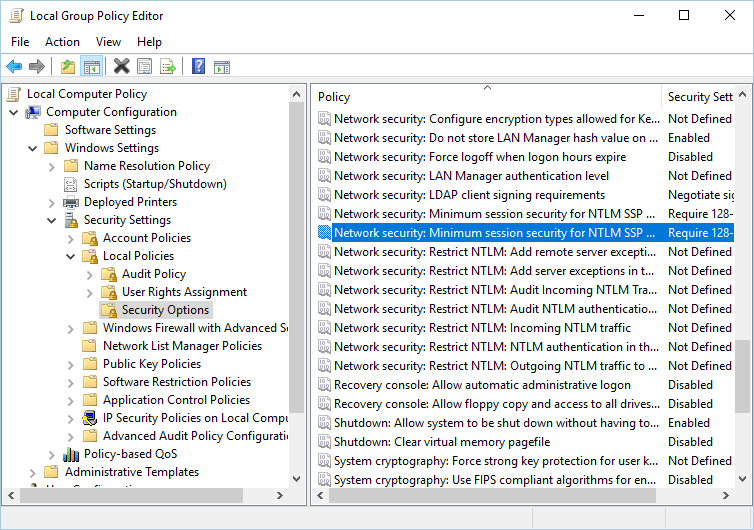Click icon of Shutdown: Clear virtual memory pagefile

[x=325, y=442]
